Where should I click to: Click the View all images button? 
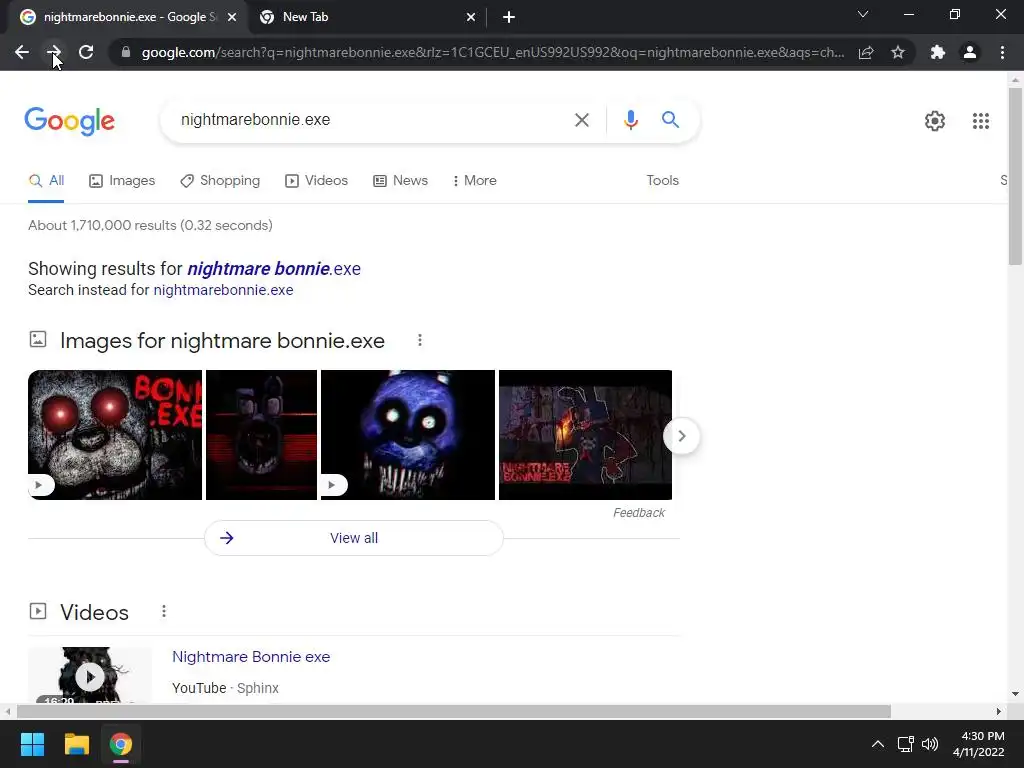pyautogui.click(x=354, y=538)
